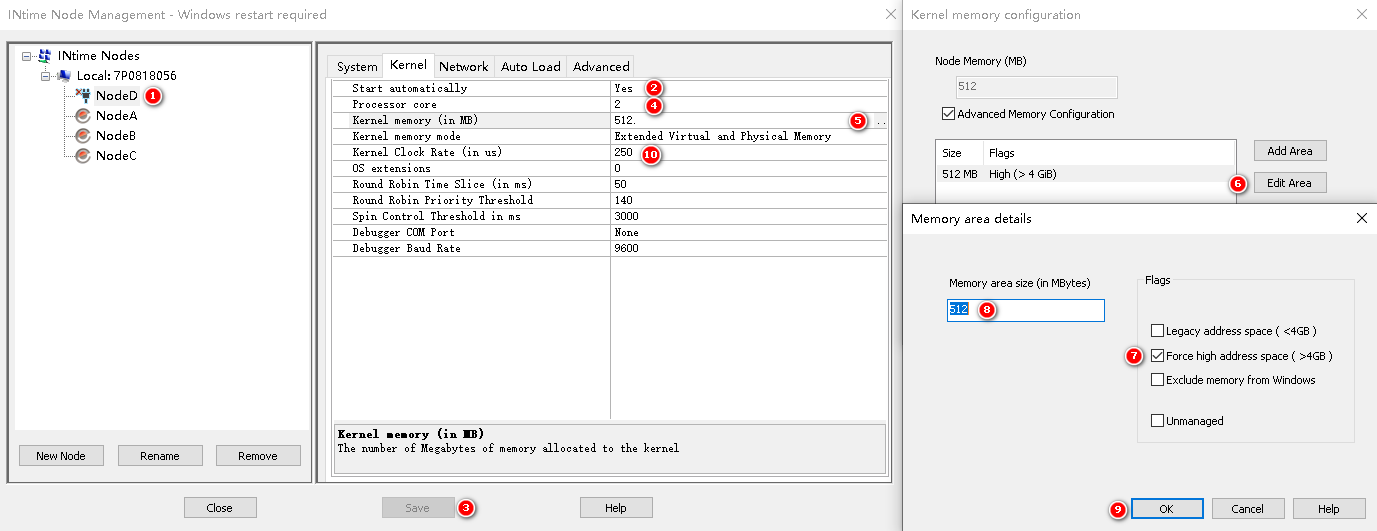Toggle Advanced Memory Configuration checkbox
The height and width of the screenshot is (531, 1377).
(948, 114)
